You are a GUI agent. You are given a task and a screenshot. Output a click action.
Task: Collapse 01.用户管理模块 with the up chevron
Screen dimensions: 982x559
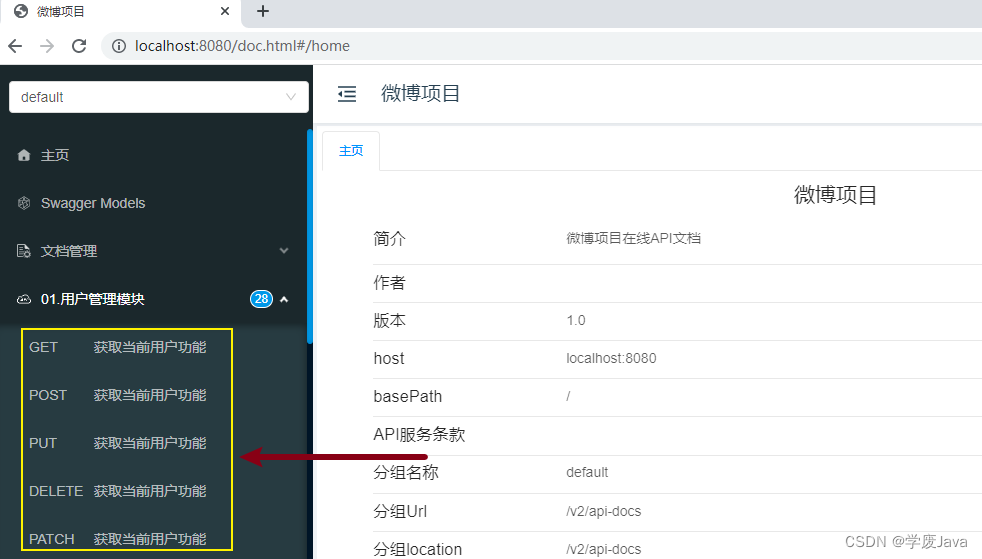[x=284, y=299]
